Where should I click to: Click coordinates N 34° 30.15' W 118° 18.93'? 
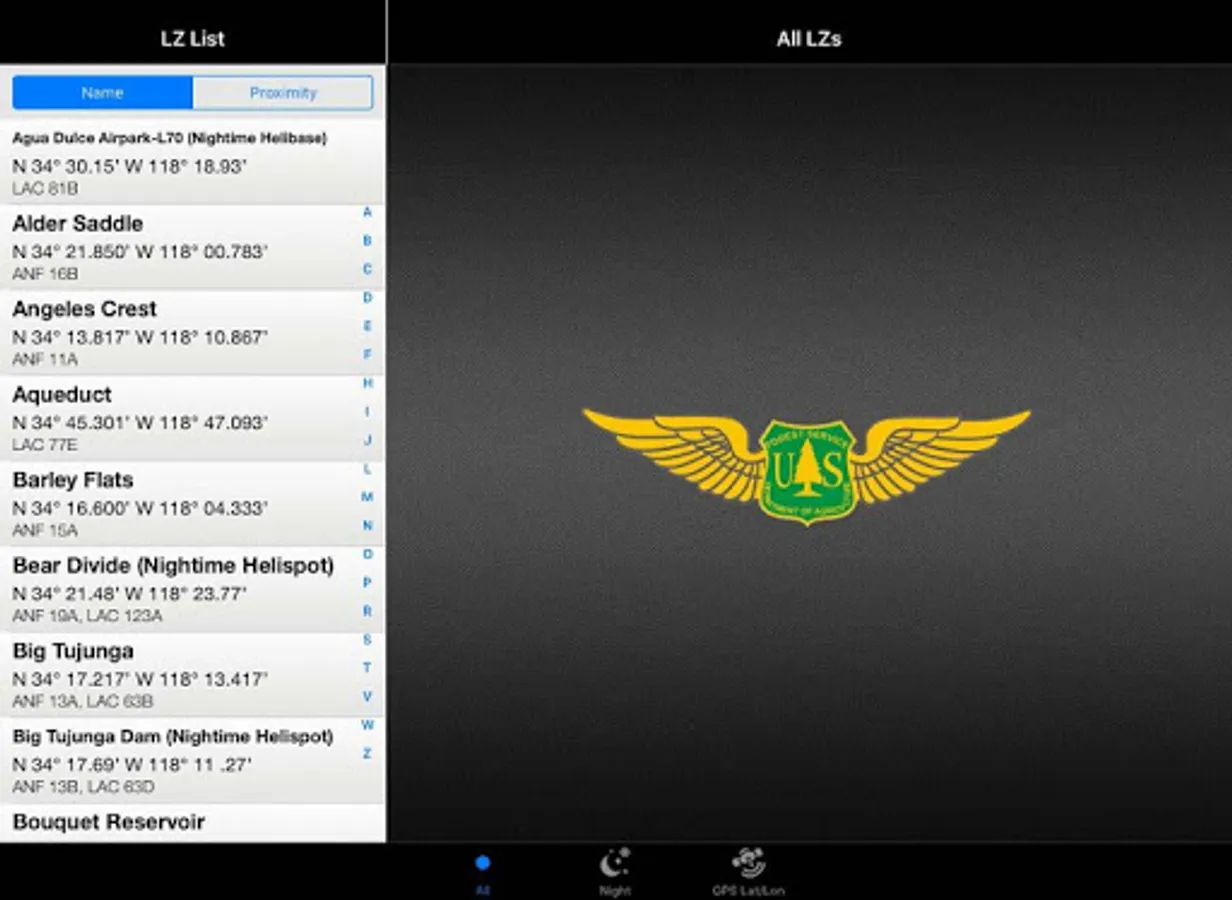pyautogui.click(x=129, y=167)
